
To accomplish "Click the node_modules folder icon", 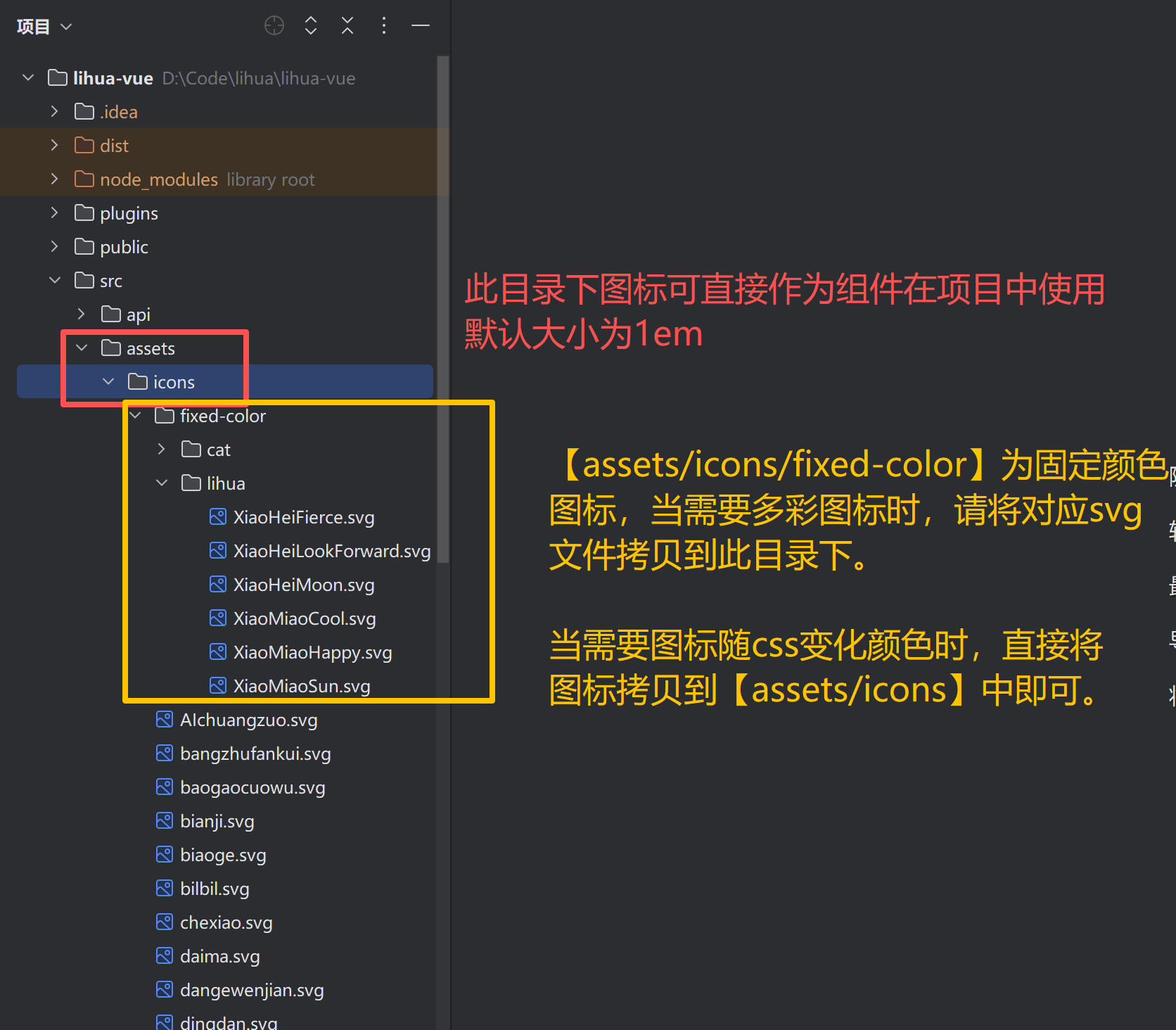I will [x=84, y=179].
